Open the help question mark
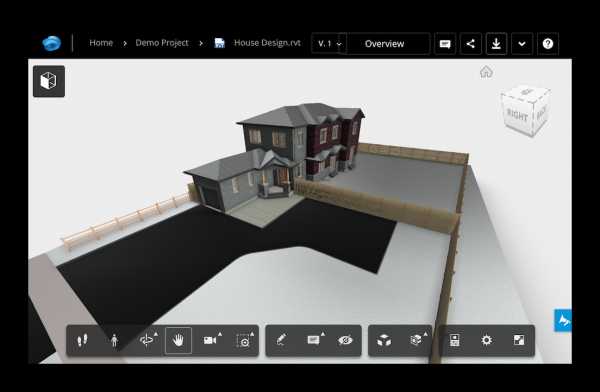 coord(548,44)
